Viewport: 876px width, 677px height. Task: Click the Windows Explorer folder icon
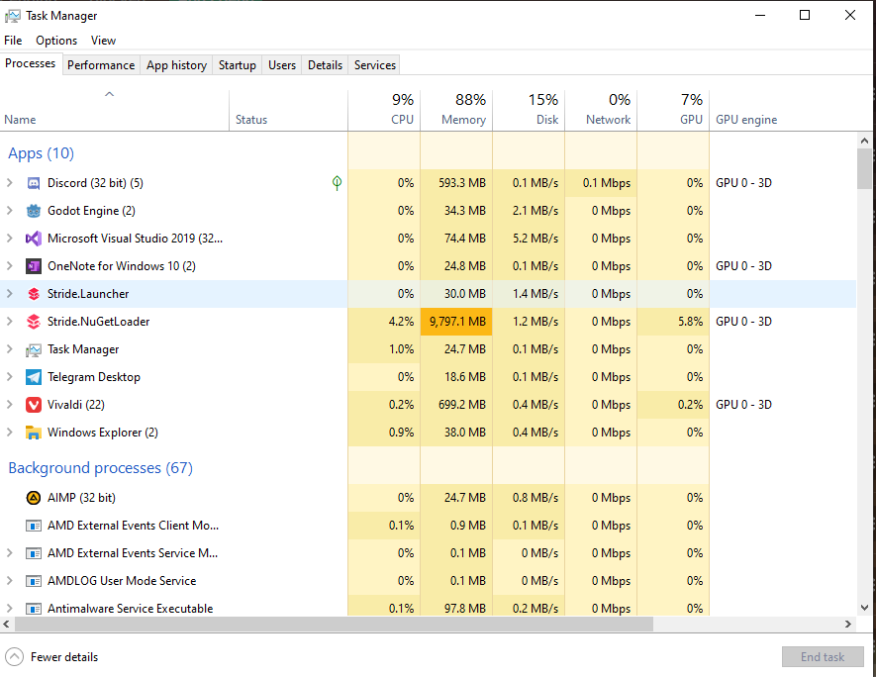[34, 432]
